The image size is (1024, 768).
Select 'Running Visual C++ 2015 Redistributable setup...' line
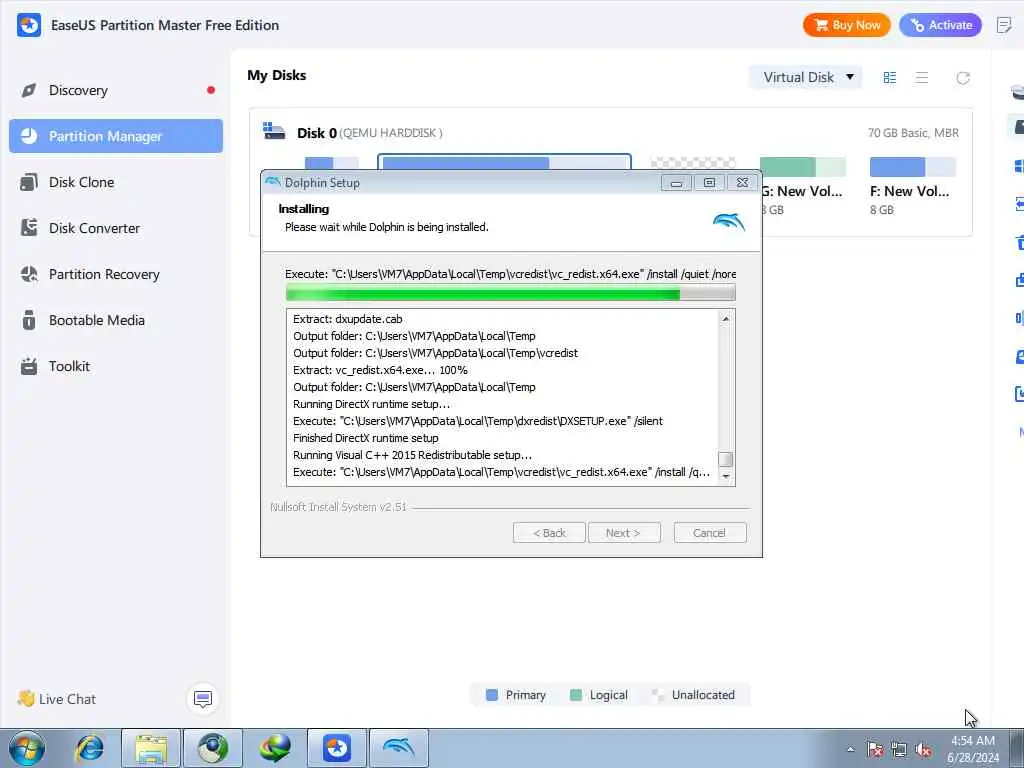click(x=412, y=455)
